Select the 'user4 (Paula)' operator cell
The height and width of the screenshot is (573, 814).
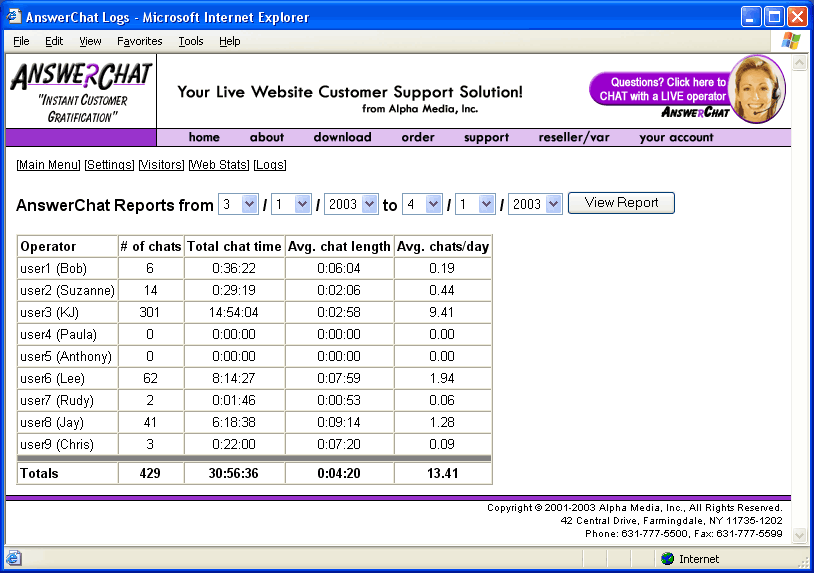[67, 334]
